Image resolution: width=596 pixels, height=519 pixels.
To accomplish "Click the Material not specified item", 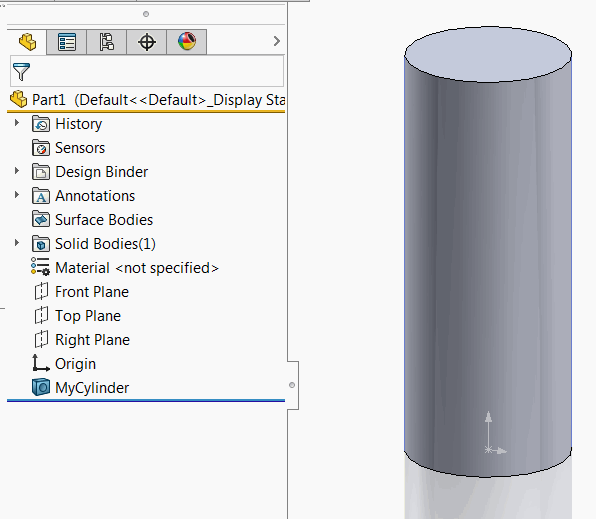I will (125, 268).
